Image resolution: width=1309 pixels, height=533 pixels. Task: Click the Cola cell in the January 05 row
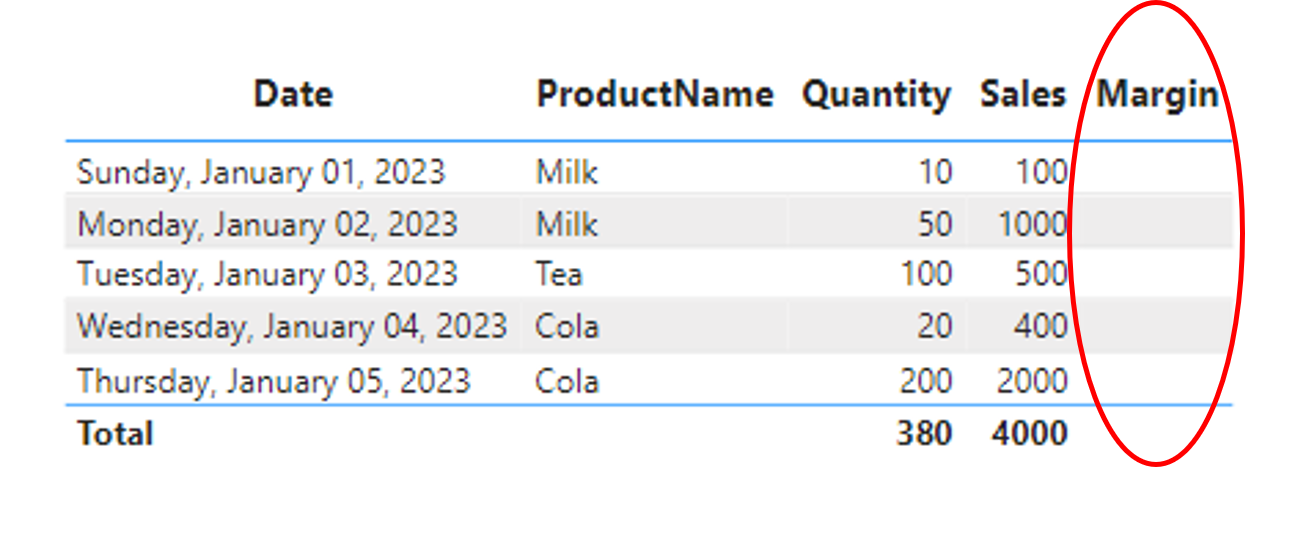567,381
